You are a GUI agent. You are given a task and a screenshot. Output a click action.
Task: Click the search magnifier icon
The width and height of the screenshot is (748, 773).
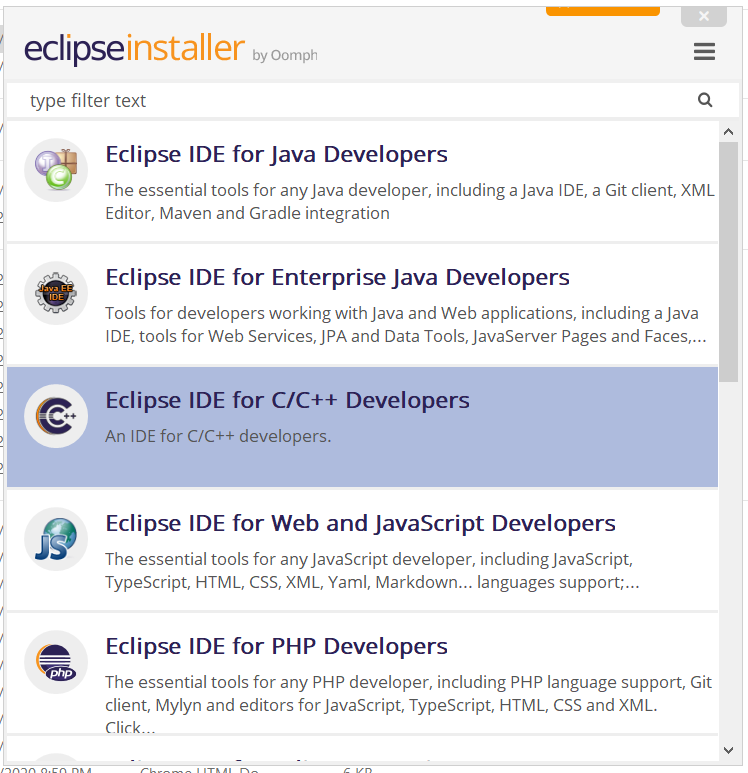point(705,100)
